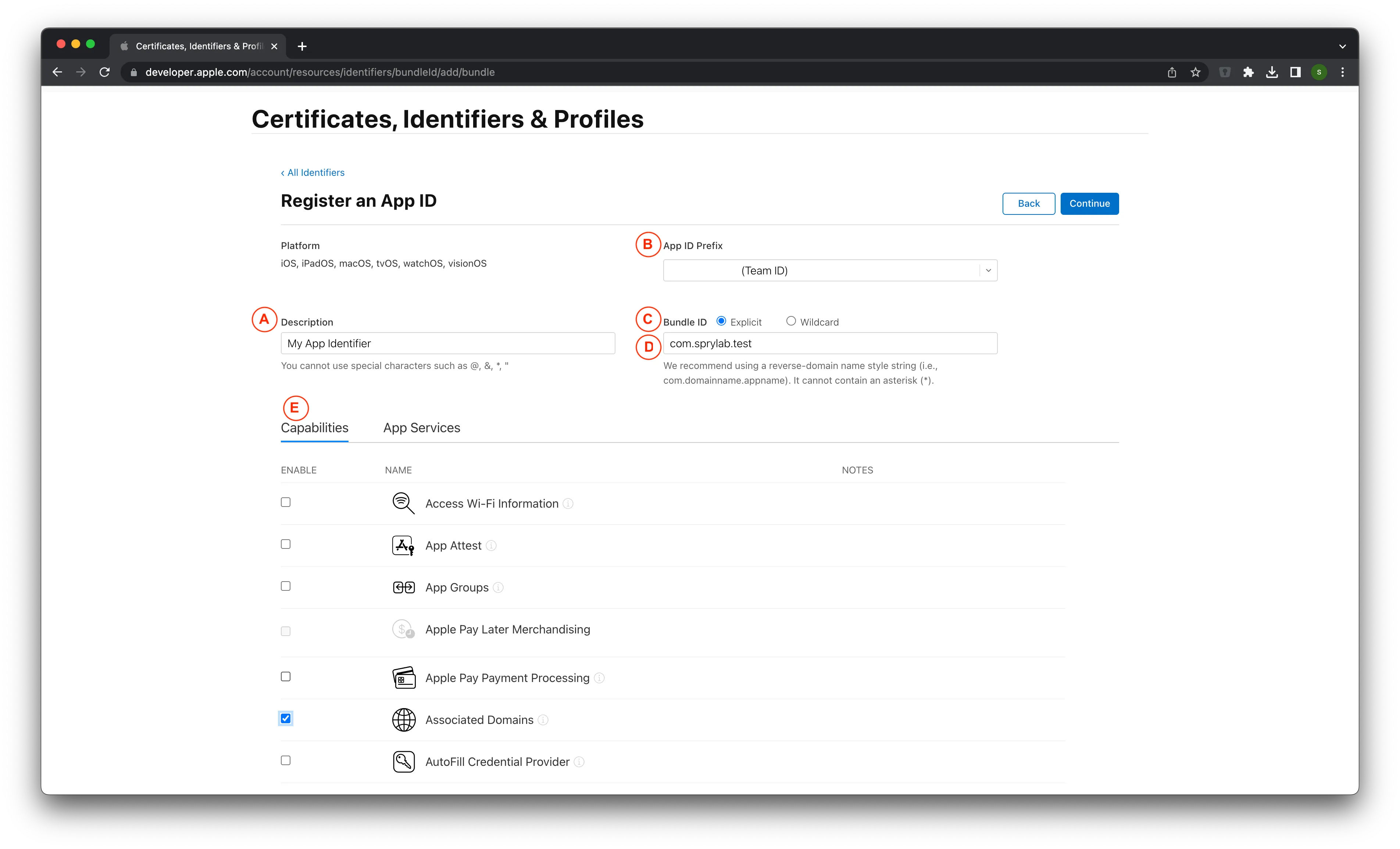Click the shield extension icon
The width and height of the screenshot is (1400, 849).
coord(1225,72)
